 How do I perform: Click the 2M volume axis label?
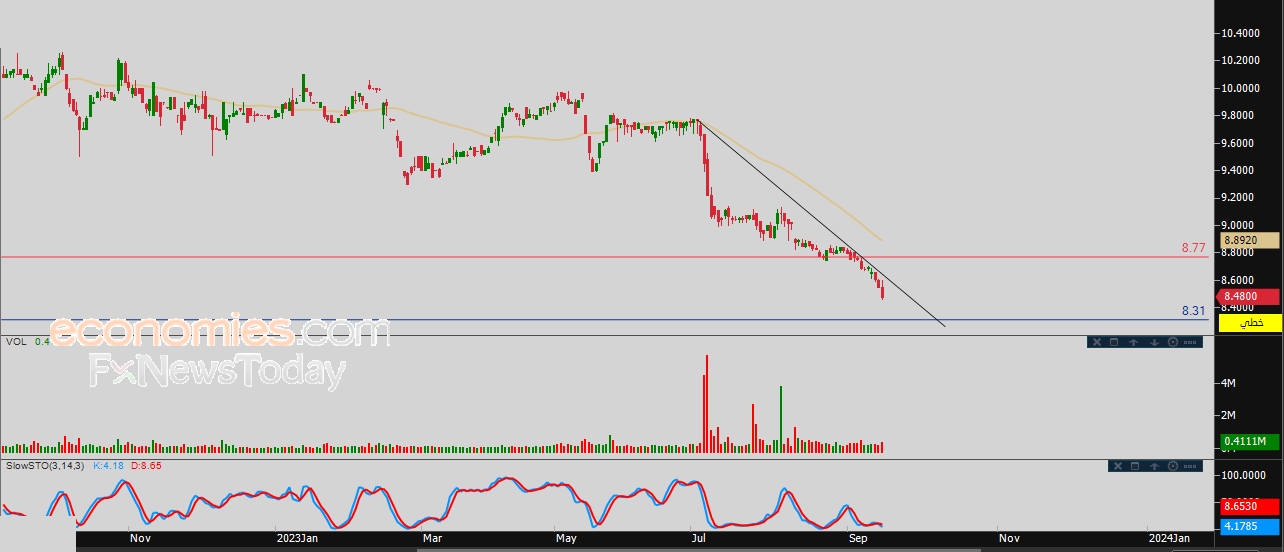(x=1229, y=415)
